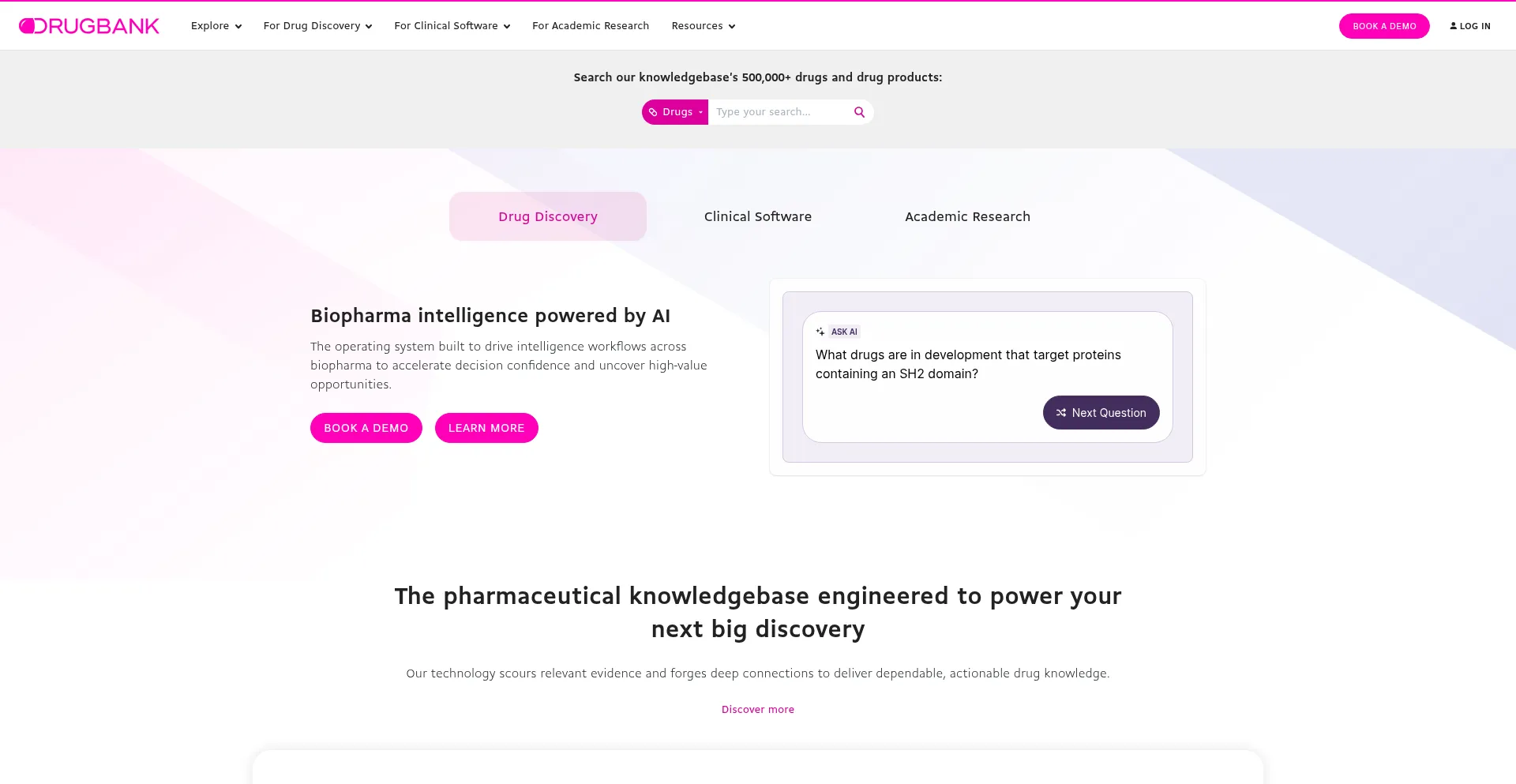1516x784 pixels.
Task: Open For Academic Research menu item
Action: point(590,25)
